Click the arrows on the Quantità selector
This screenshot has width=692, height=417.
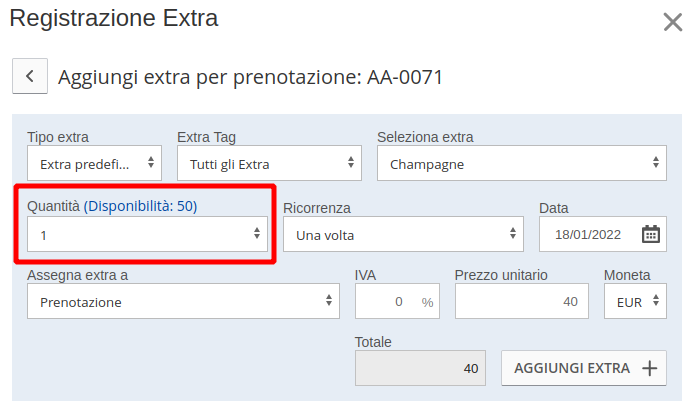[257, 233]
